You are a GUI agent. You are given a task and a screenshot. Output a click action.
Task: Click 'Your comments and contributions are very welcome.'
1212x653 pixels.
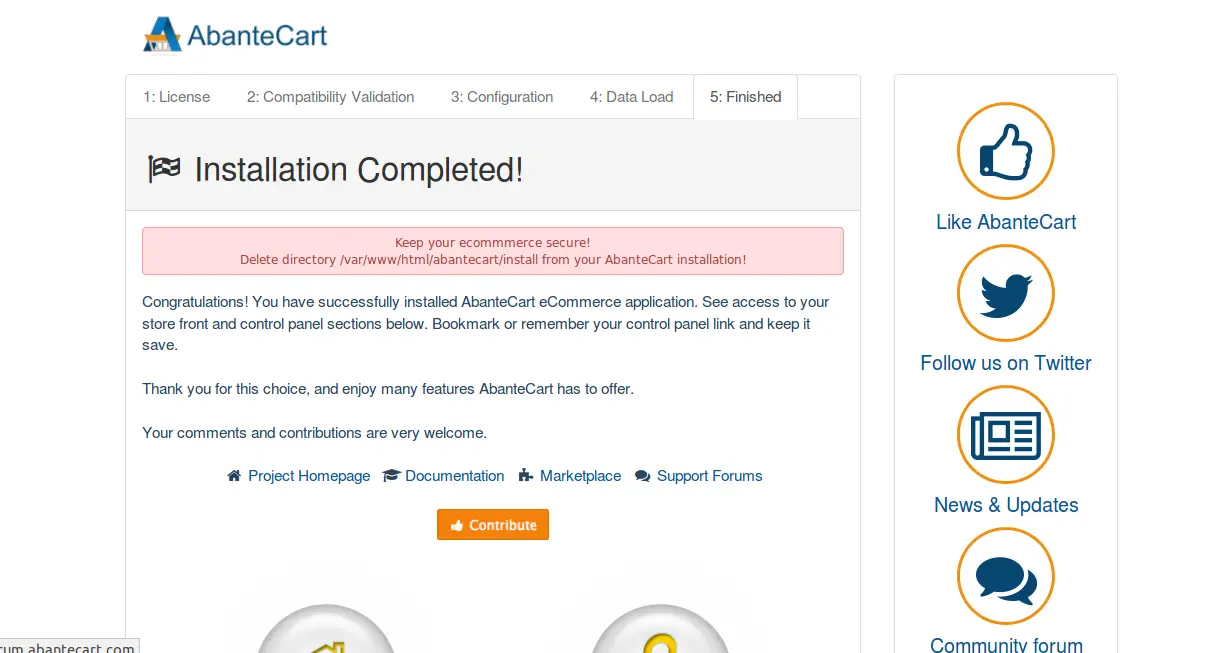click(315, 433)
